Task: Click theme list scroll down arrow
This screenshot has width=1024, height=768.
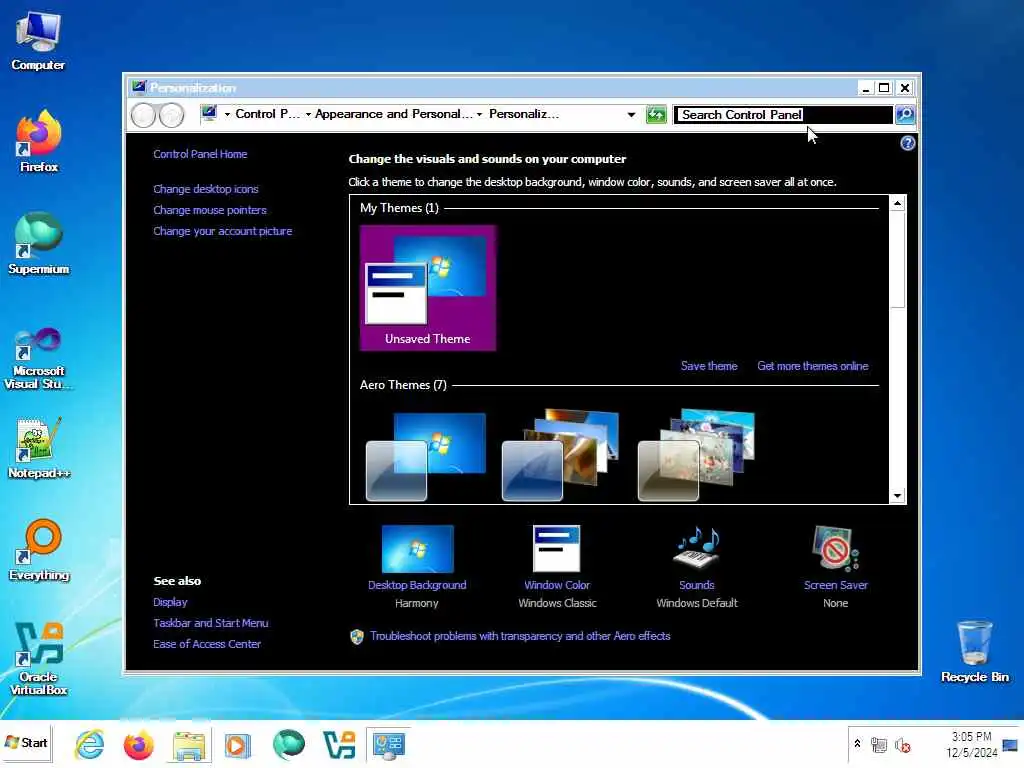Action: point(897,496)
